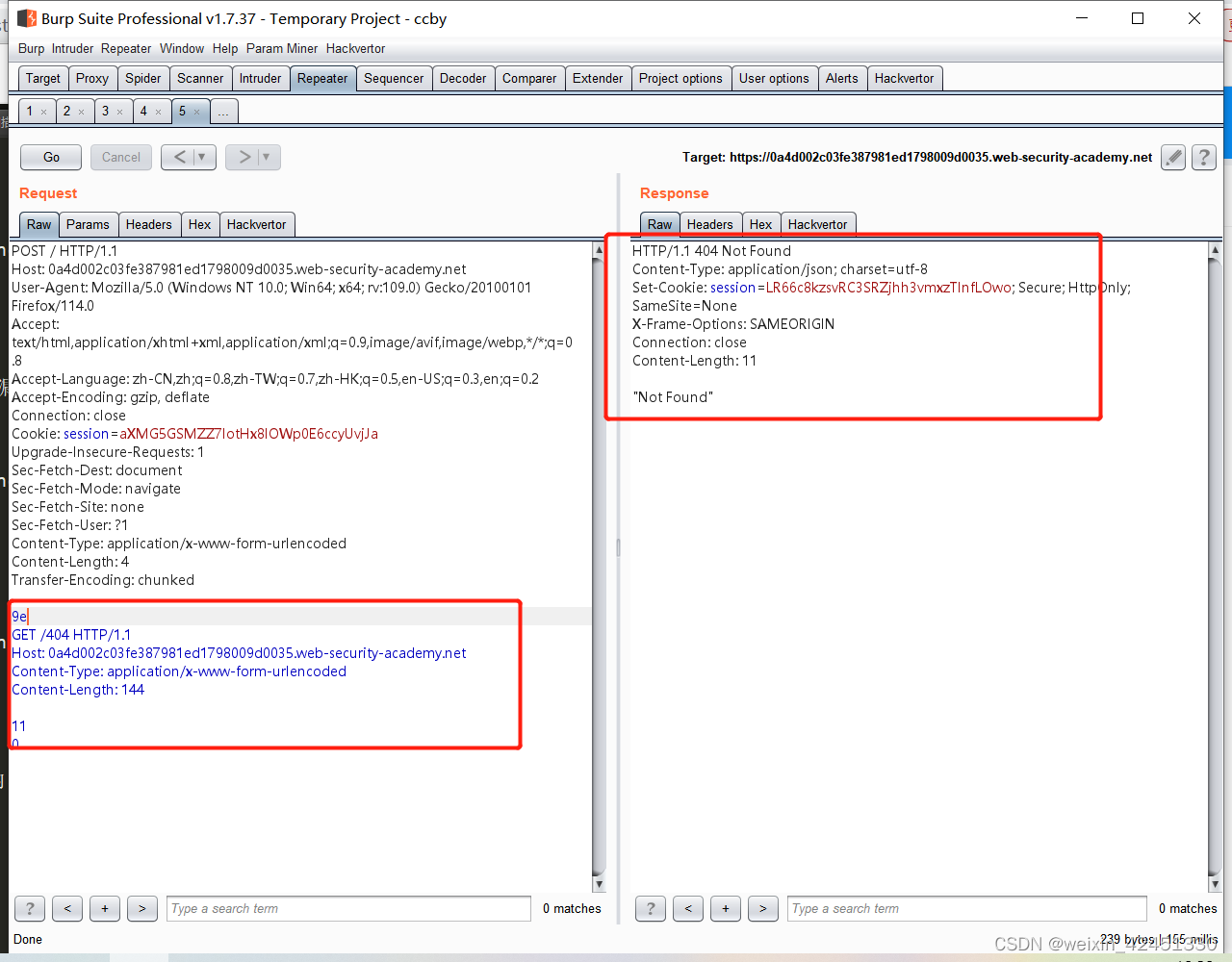The width and height of the screenshot is (1232, 962).
Task: Select the request Hex tab
Action: click(200, 224)
